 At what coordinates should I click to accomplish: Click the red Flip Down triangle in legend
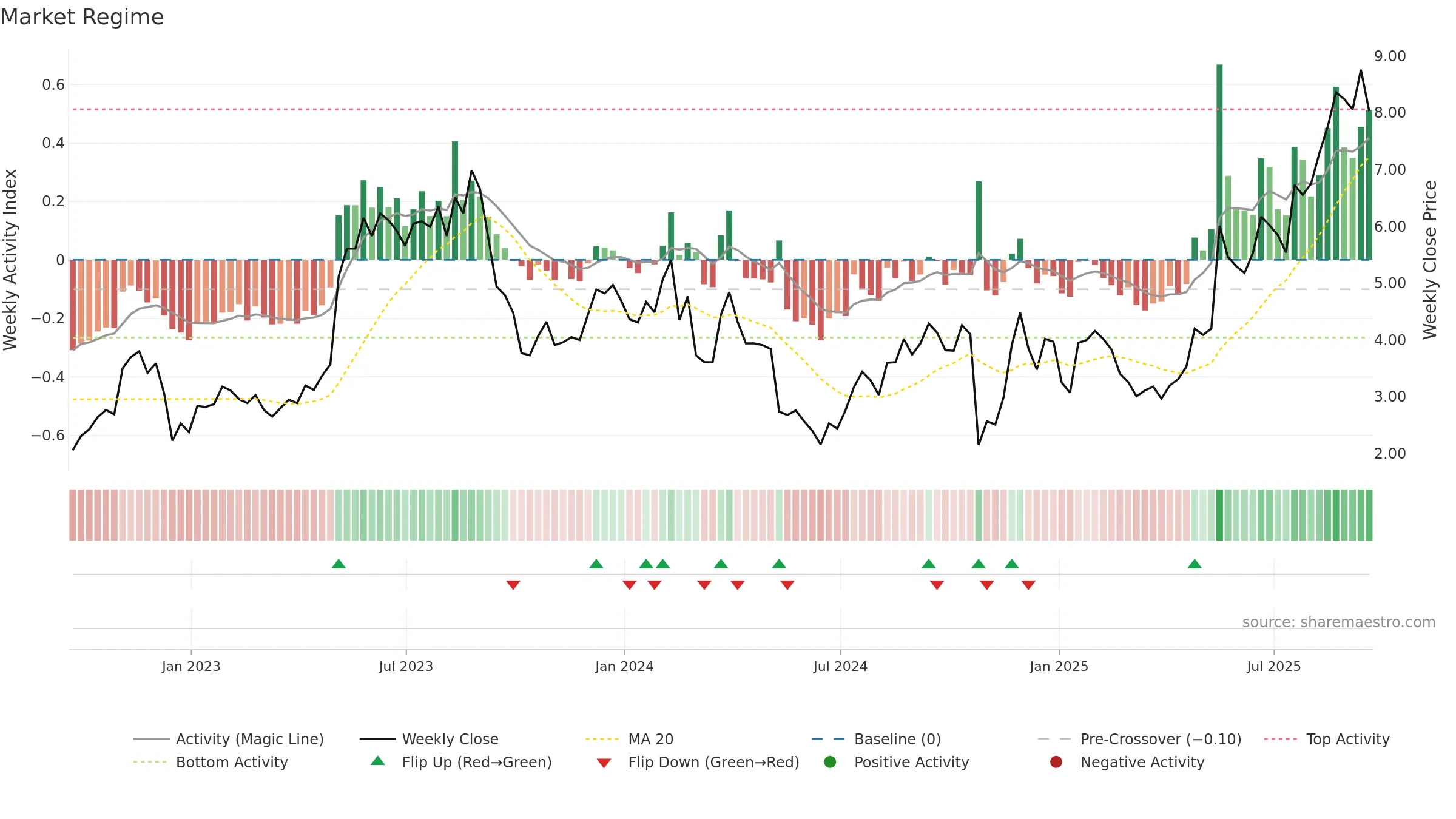pyautogui.click(x=604, y=763)
